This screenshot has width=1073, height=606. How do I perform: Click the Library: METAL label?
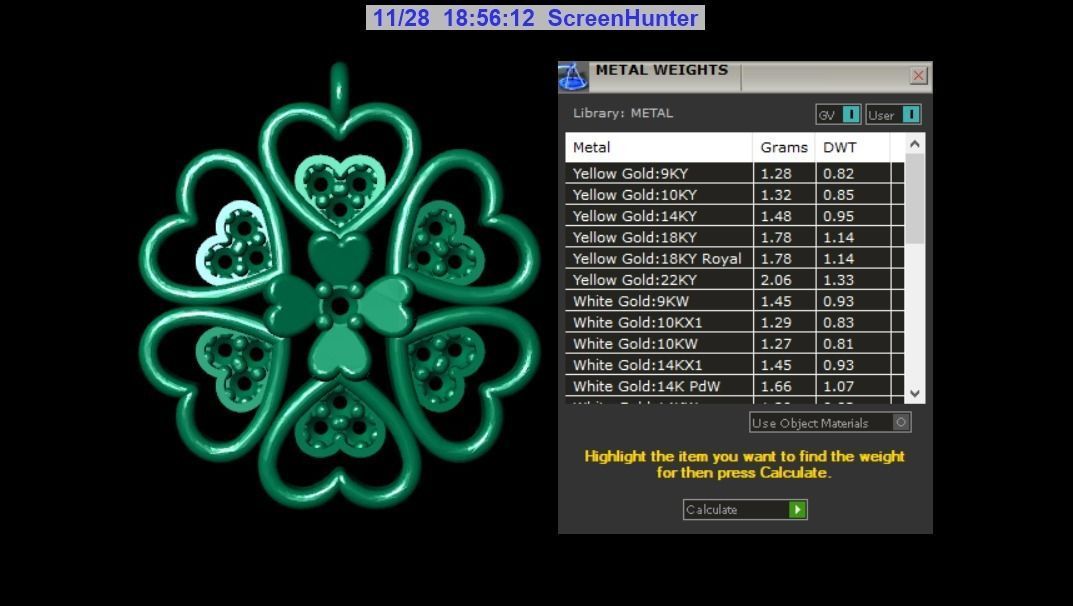(623, 113)
